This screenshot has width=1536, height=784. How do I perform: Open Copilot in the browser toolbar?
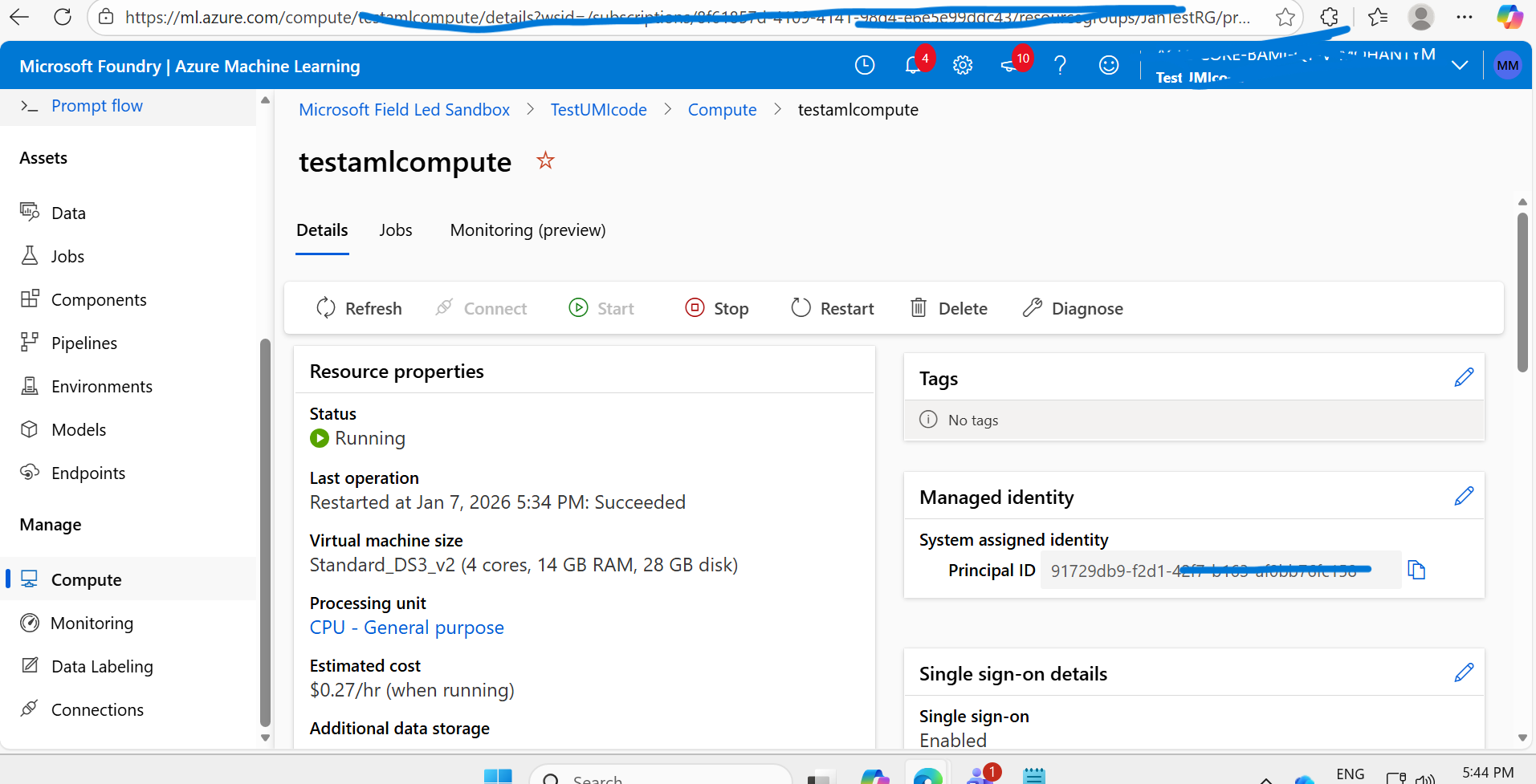tap(1510, 17)
